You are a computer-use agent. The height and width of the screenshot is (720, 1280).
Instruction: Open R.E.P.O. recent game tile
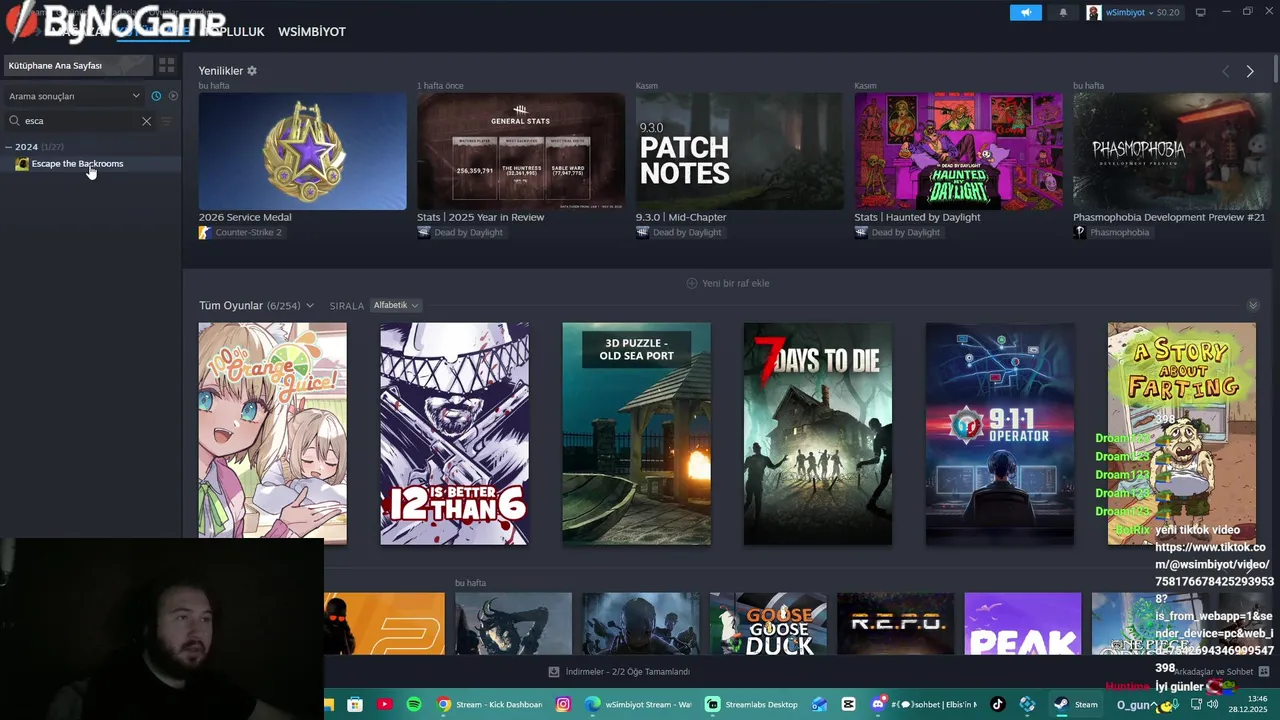[x=895, y=624]
